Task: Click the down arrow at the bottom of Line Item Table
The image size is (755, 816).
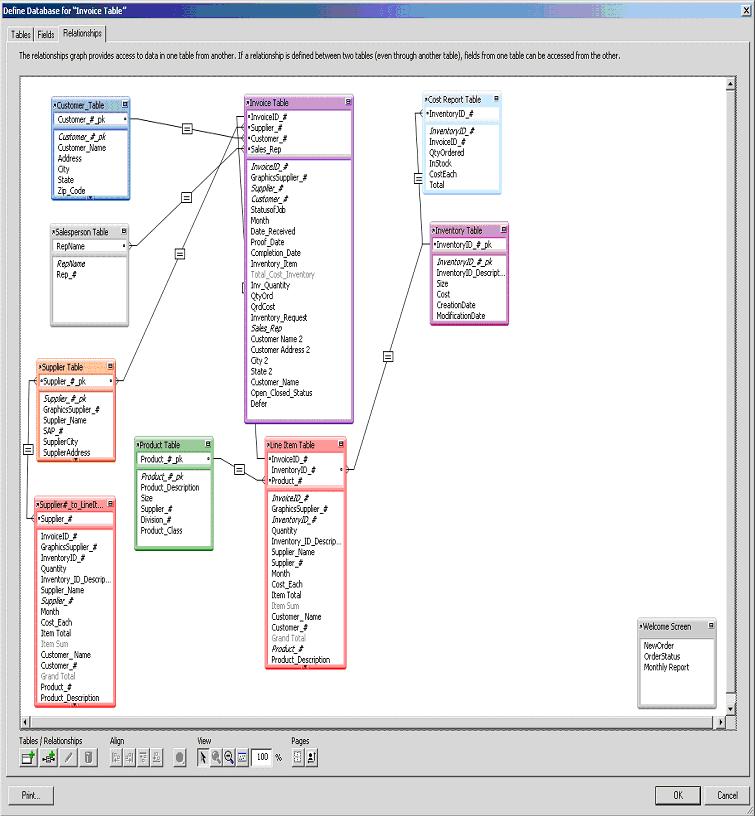Action: point(305,667)
